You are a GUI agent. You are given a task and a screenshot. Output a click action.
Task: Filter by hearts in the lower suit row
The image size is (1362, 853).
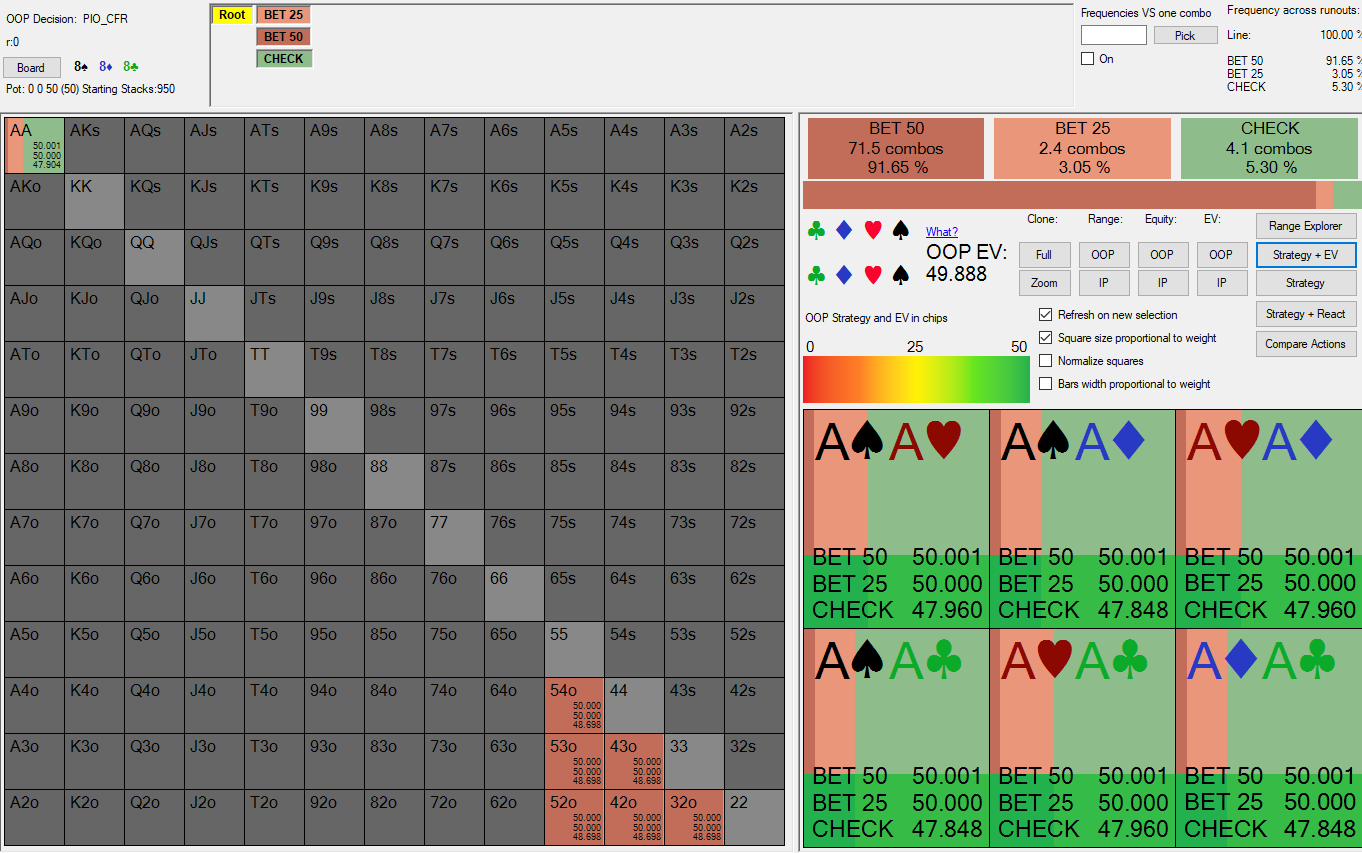pyautogui.click(x=872, y=274)
